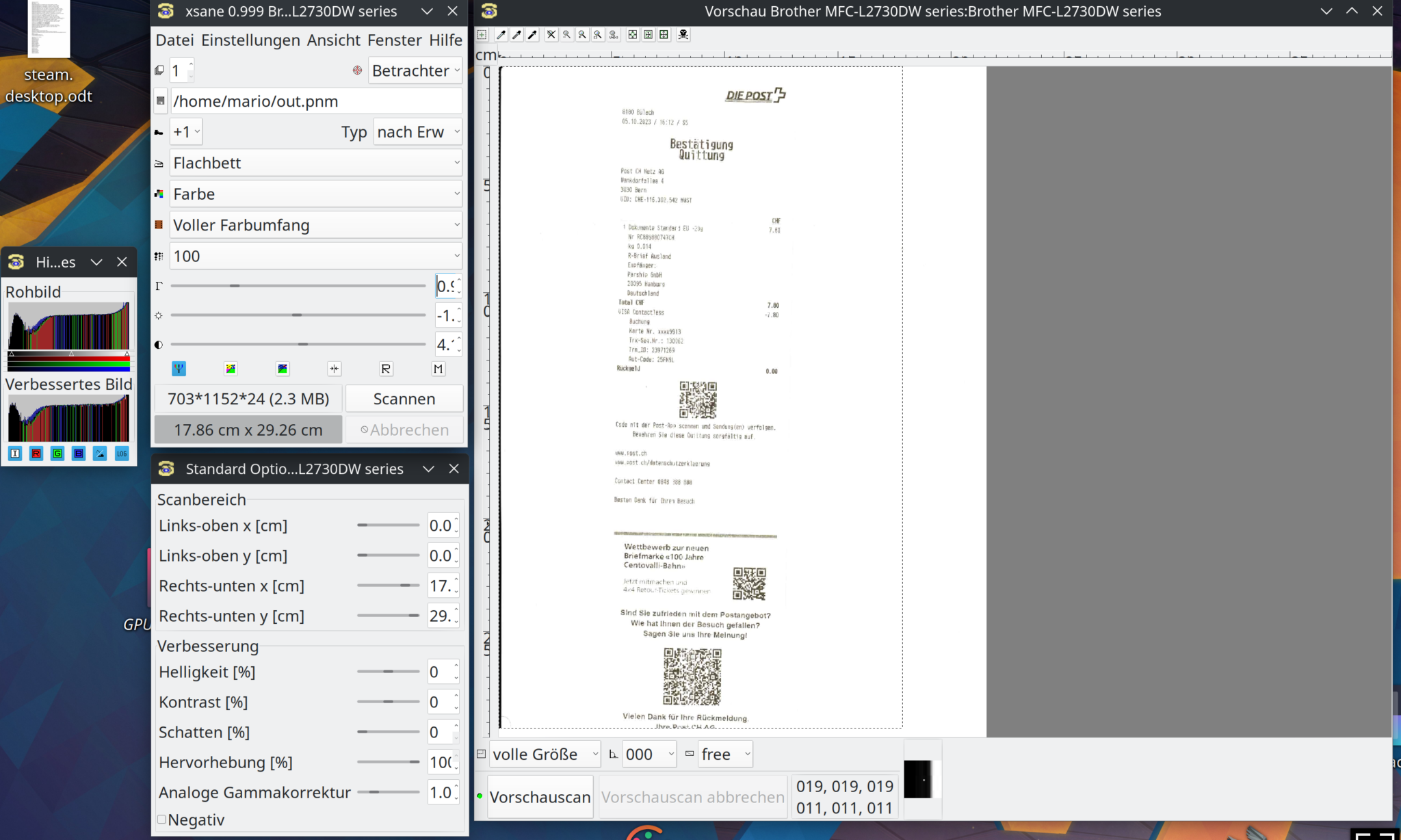The height and width of the screenshot is (840, 1401).
Task: Open the Fenster menu in xsane
Action: pyautogui.click(x=394, y=40)
